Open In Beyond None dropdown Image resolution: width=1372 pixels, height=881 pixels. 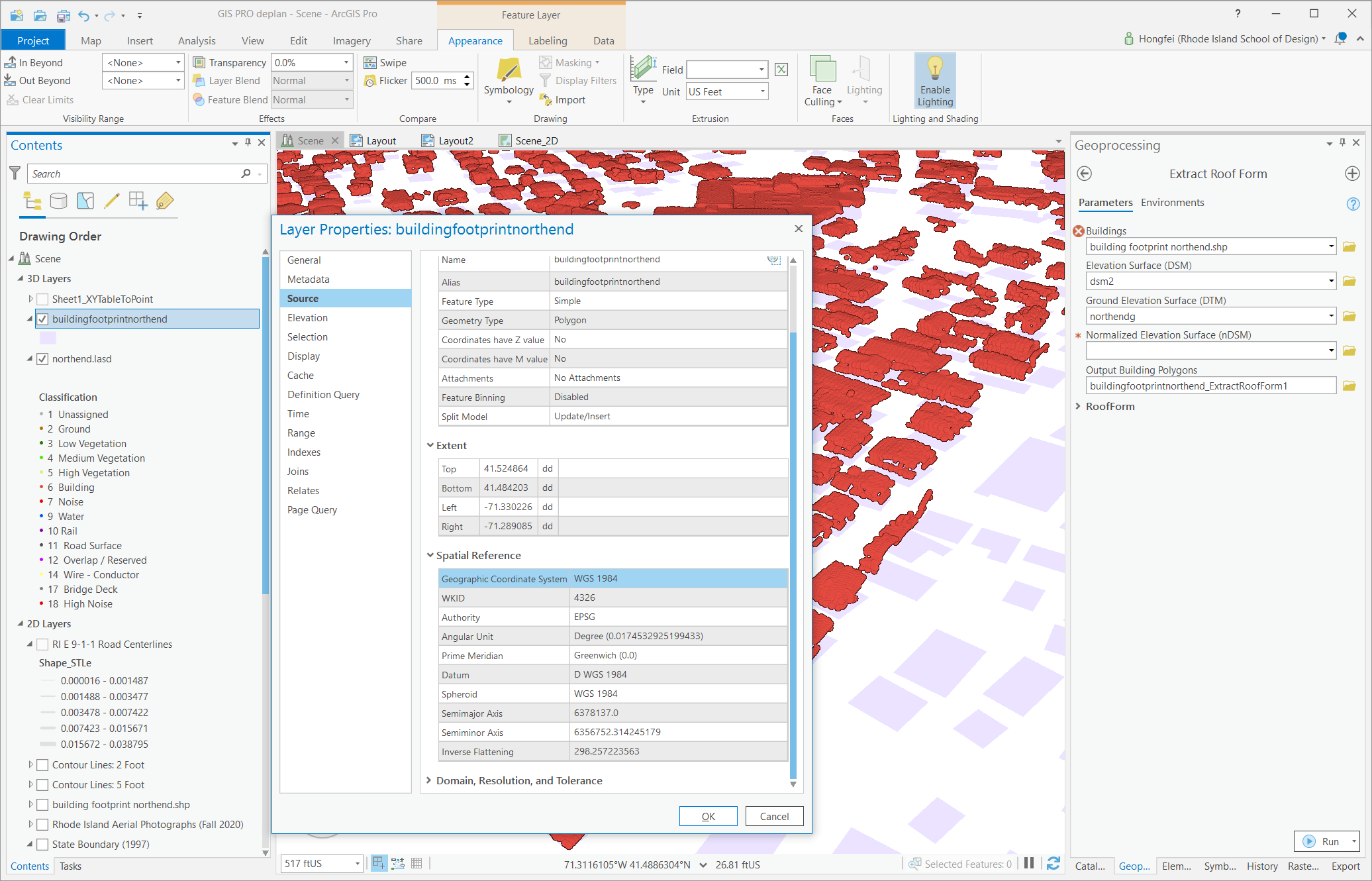coord(178,62)
